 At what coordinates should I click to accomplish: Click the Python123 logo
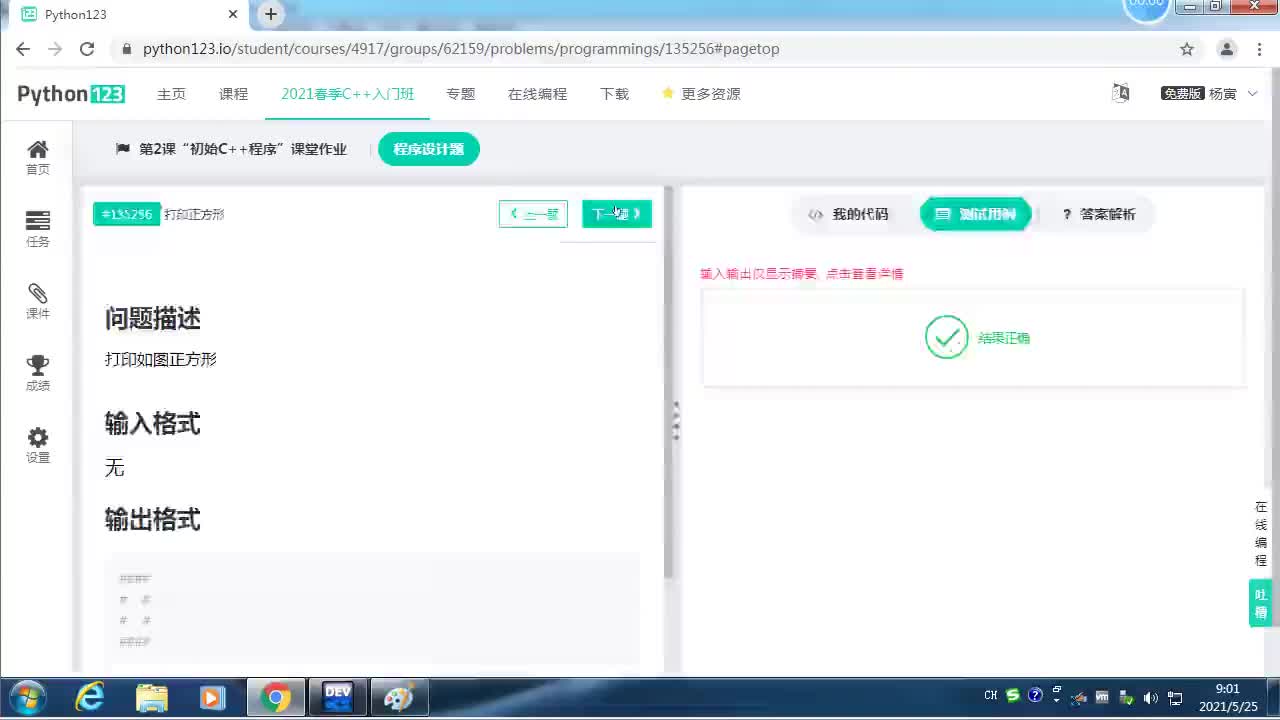pyautogui.click(x=70, y=93)
